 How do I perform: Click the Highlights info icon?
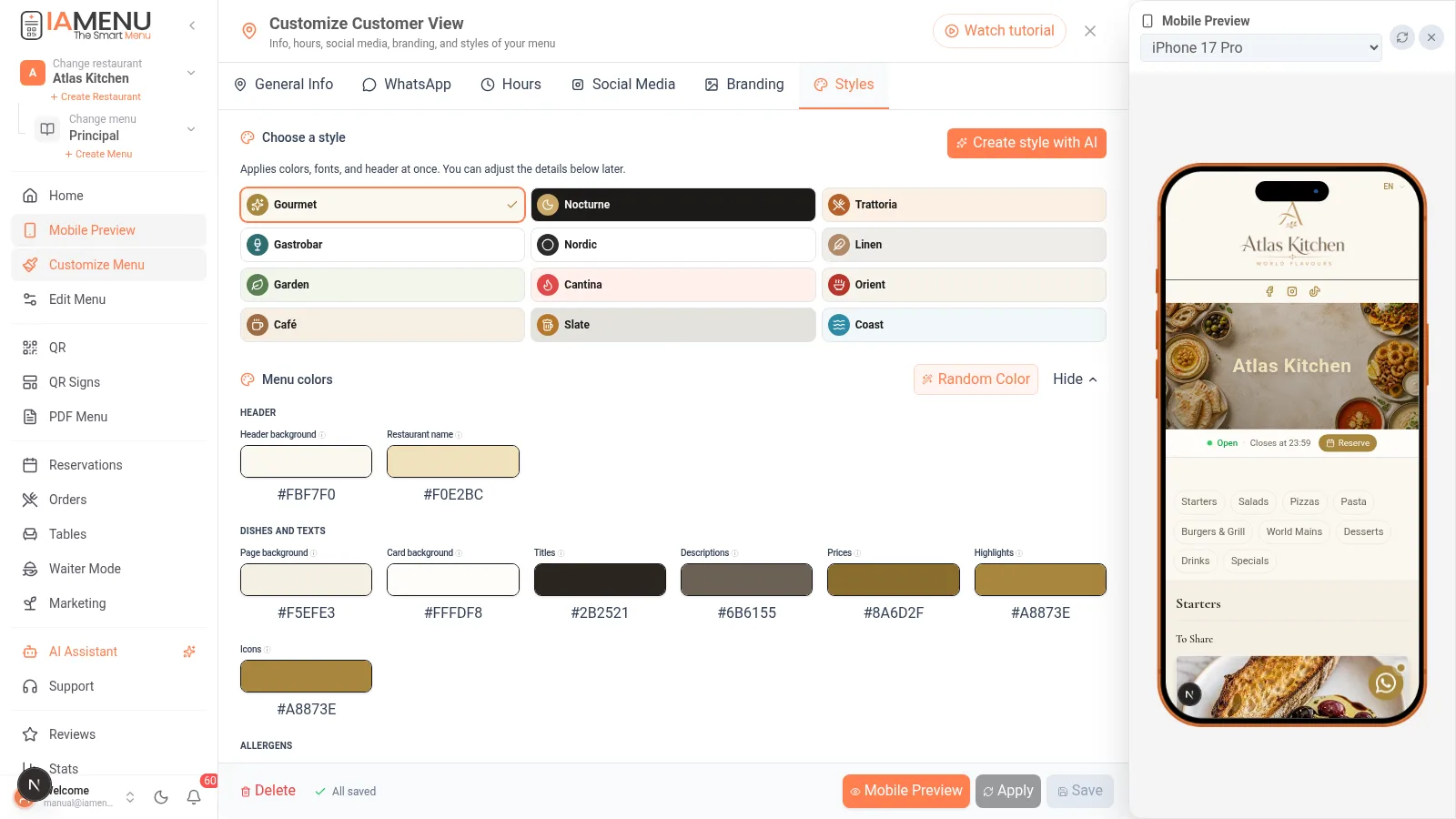tap(1019, 553)
